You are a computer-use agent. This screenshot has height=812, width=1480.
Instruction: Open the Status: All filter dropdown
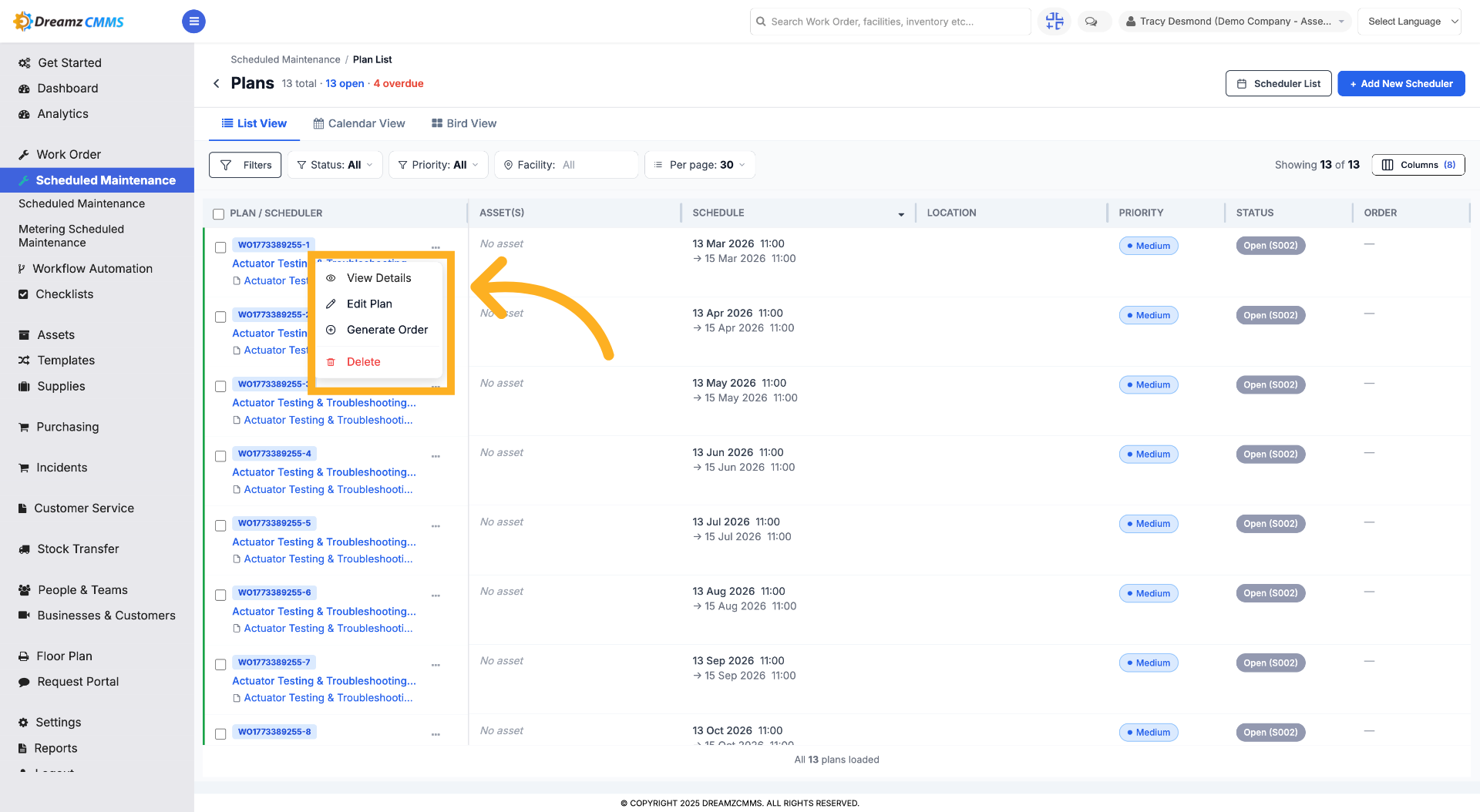[x=335, y=165]
